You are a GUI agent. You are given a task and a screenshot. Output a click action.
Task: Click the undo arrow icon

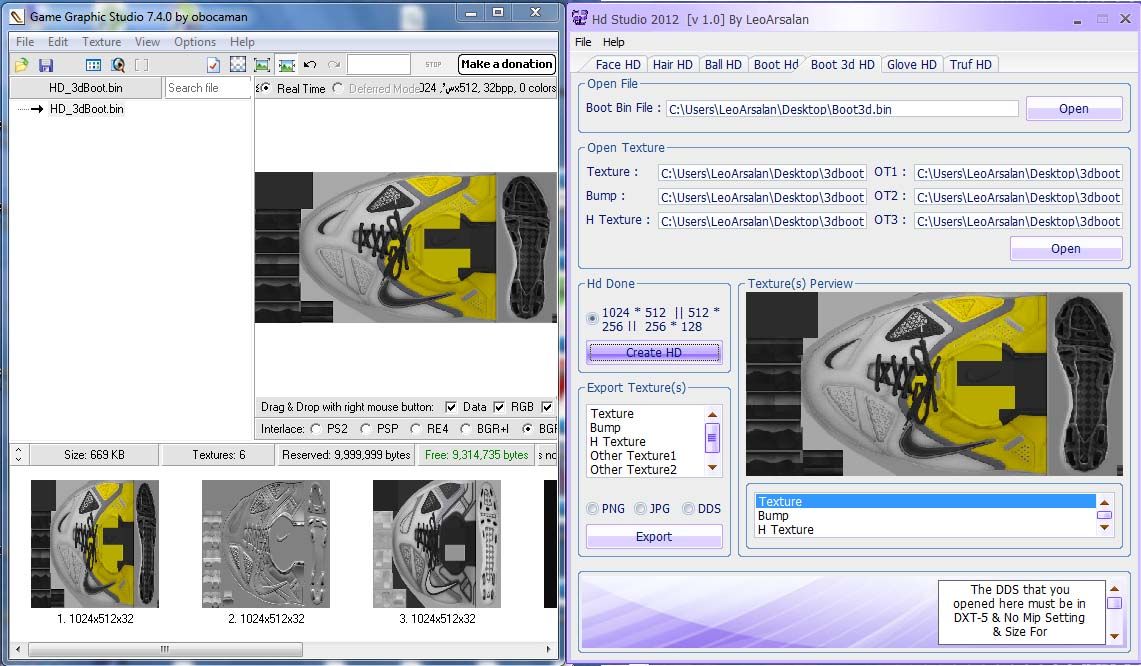pos(310,65)
